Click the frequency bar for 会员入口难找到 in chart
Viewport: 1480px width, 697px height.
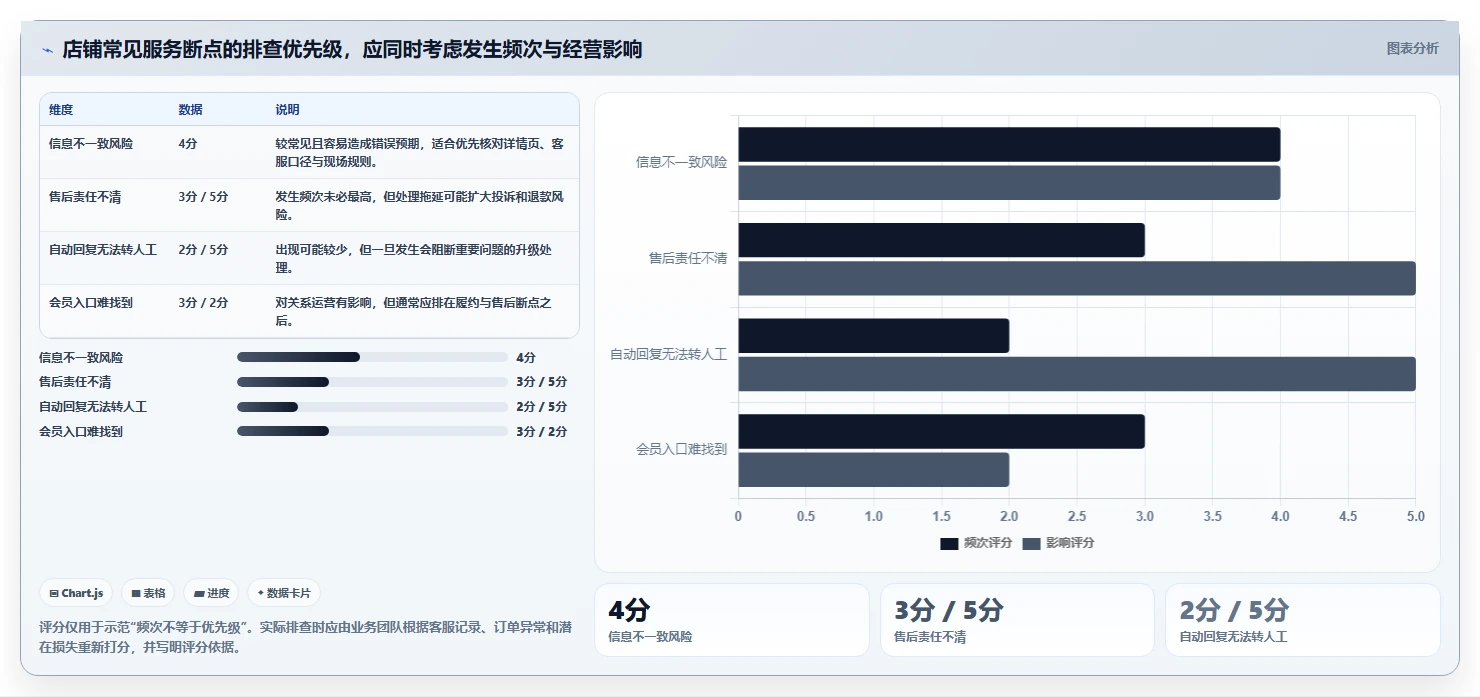click(x=941, y=431)
